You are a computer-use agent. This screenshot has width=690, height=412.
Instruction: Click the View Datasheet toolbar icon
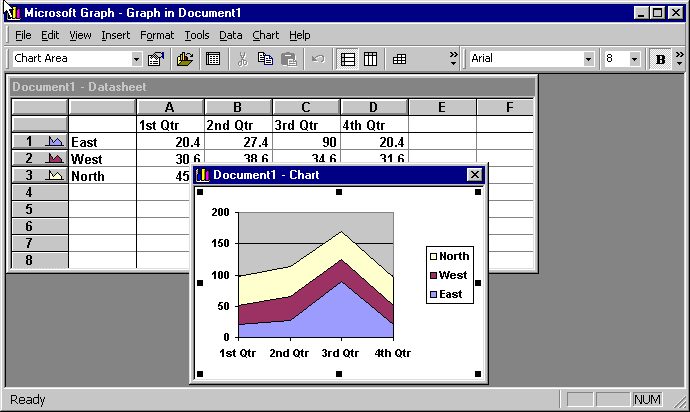tap(213, 59)
